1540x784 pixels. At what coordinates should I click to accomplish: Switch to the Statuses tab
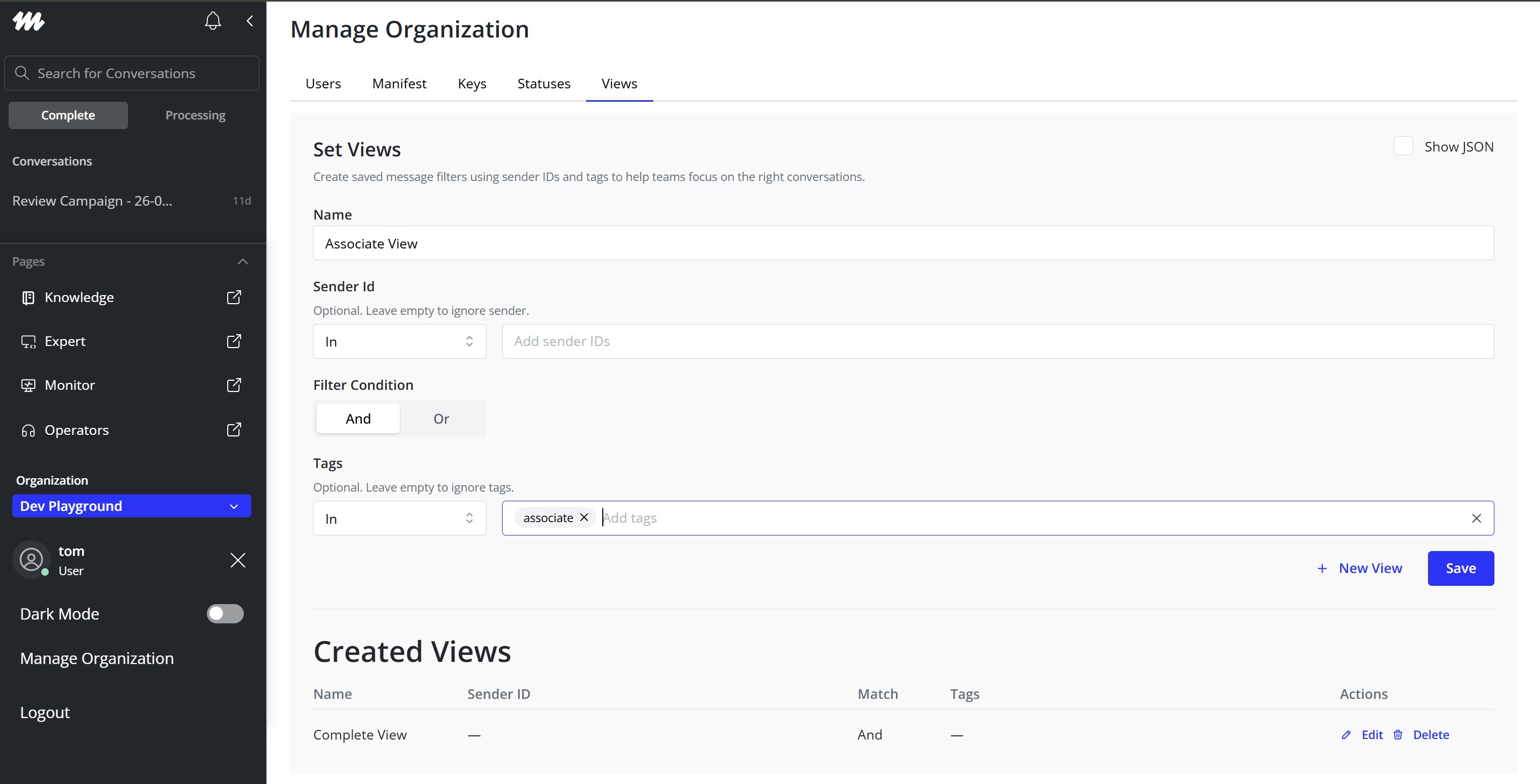pyautogui.click(x=543, y=84)
